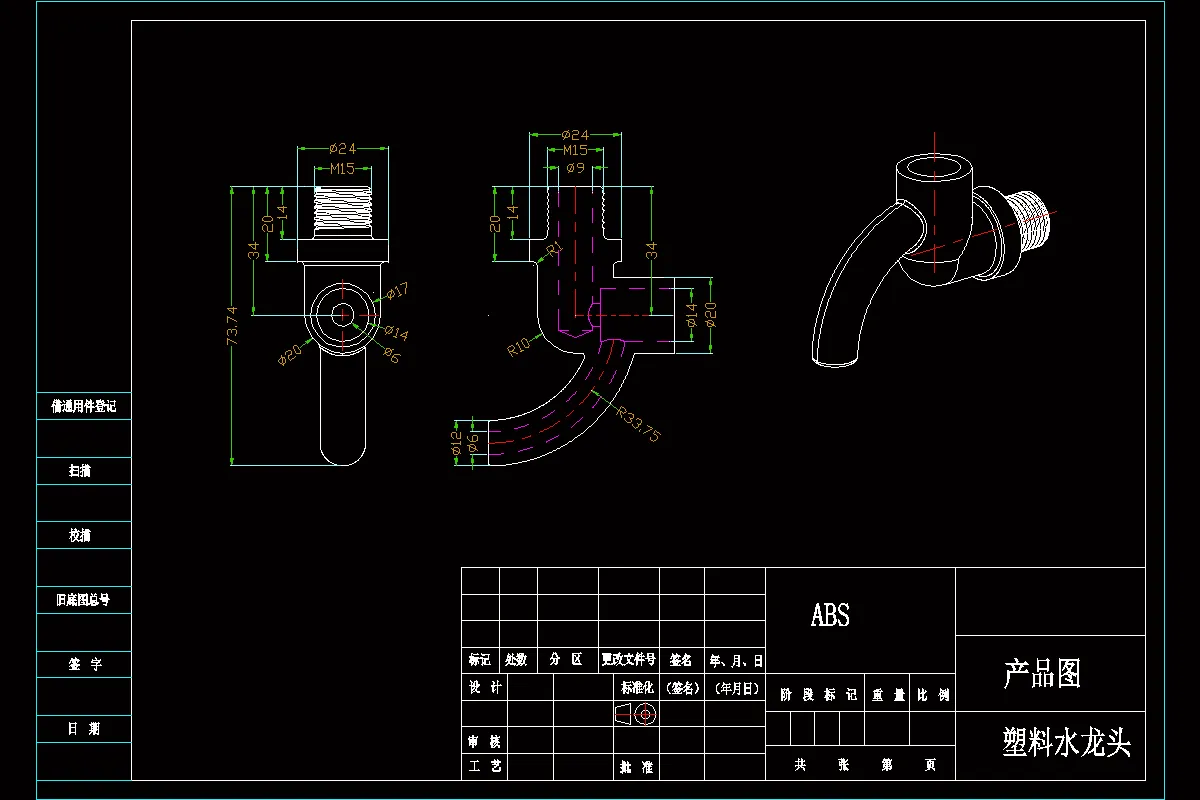This screenshot has height=800, width=1200.
Task: Click the 工艺 row label
Action: pyautogui.click(x=485, y=767)
